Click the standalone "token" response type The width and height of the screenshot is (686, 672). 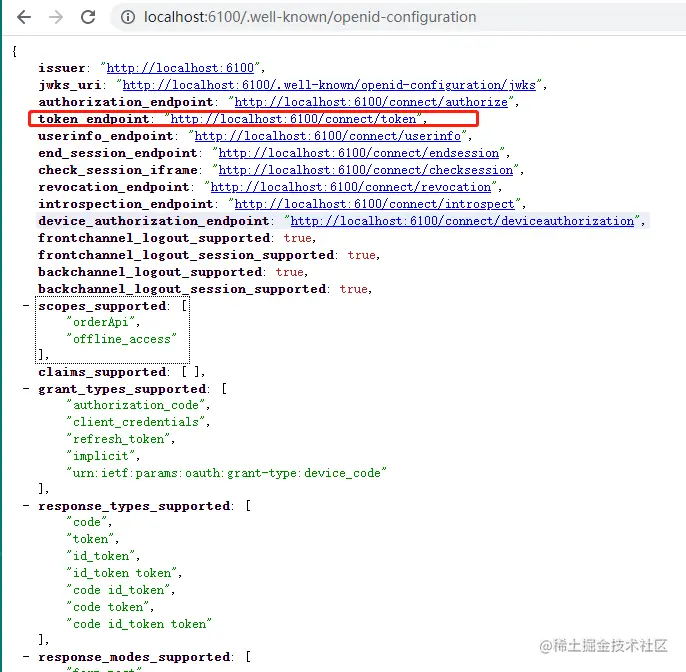pyautogui.click(x=90, y=539)
